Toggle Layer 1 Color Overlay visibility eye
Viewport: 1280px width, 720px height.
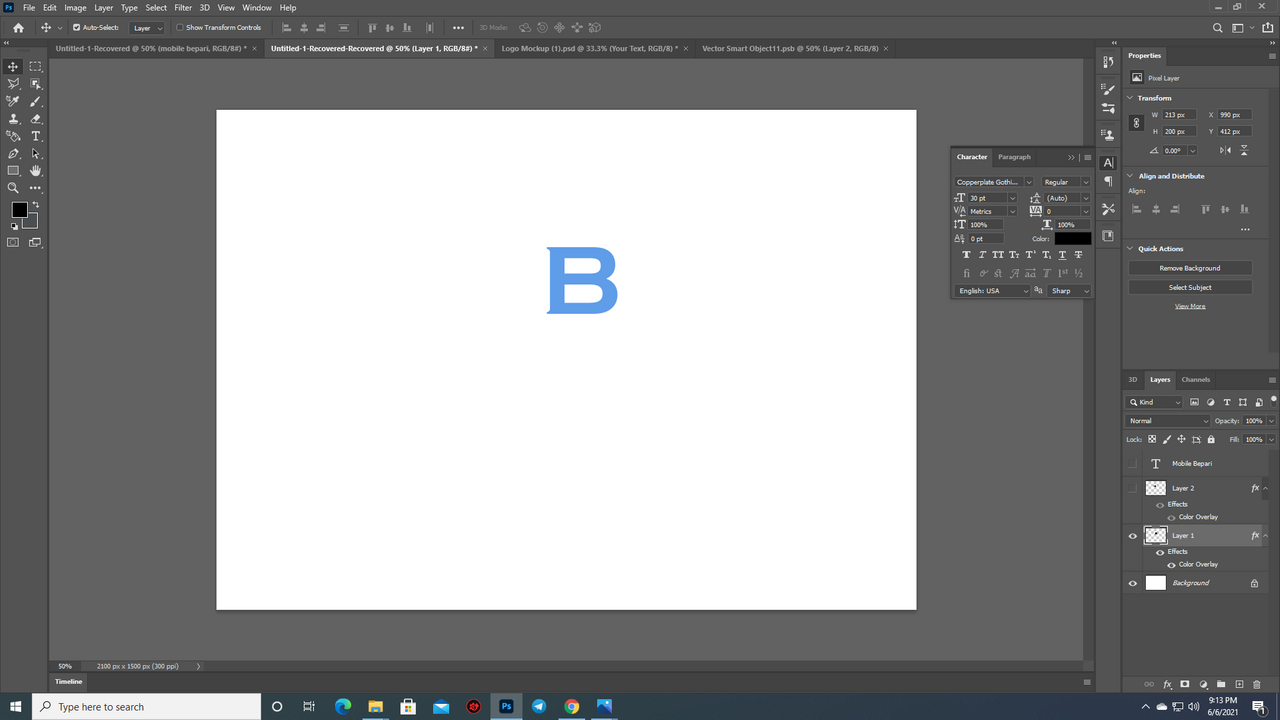point(1171,564)
